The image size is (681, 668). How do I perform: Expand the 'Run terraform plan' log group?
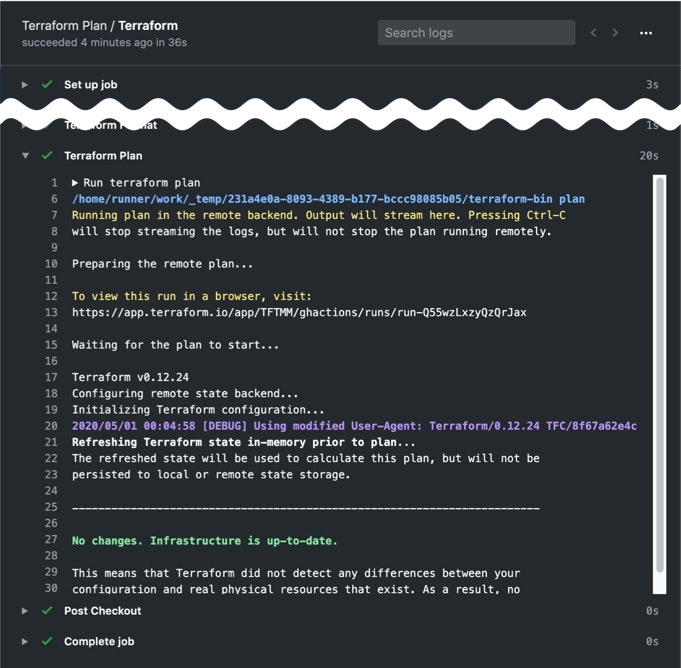[x=76, y=183]
